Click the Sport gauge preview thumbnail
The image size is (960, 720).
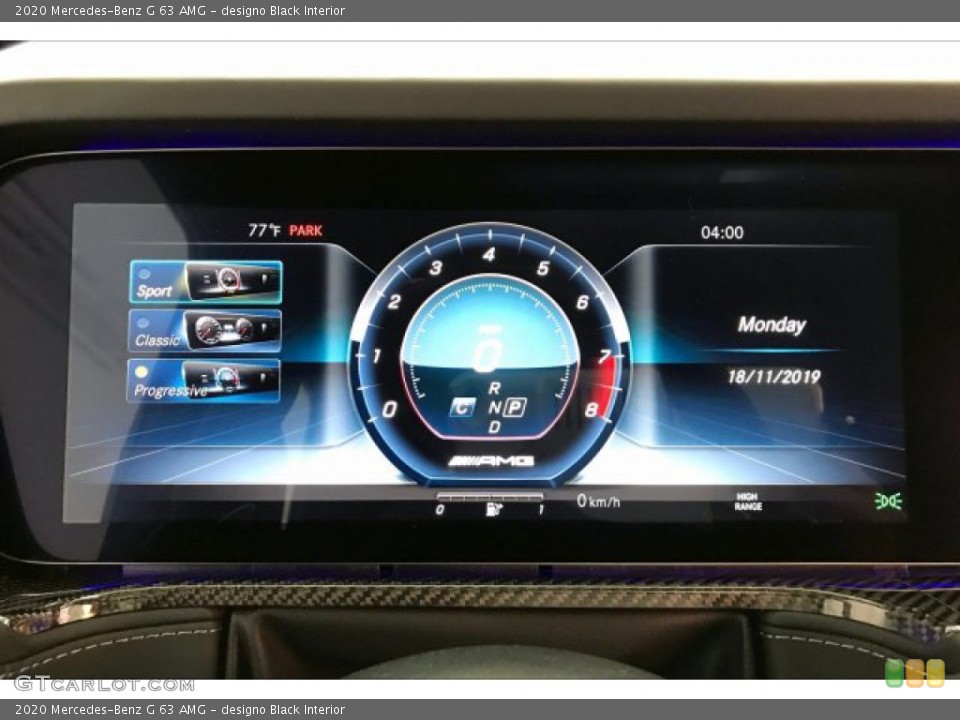pos(233,281)
